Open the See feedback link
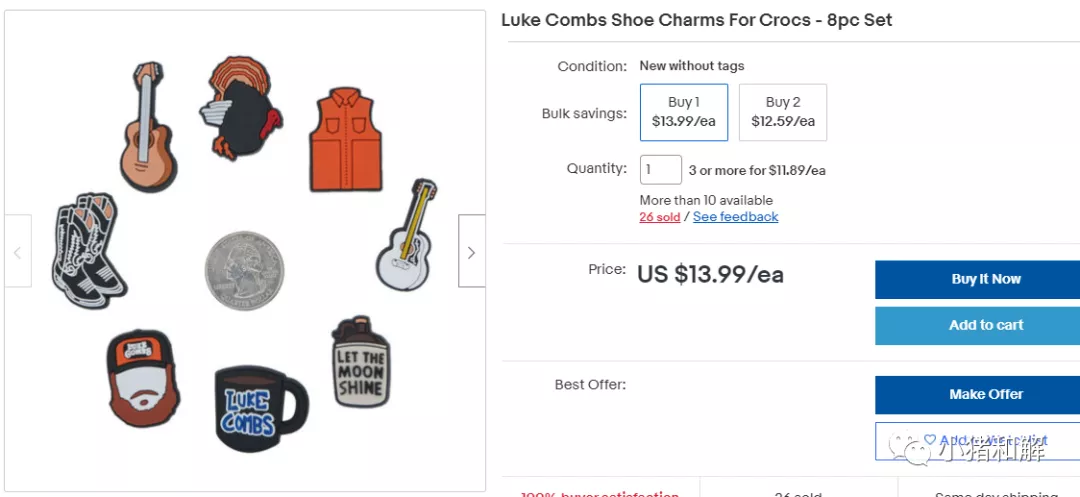Image resolution: width=1080 pixels, height=497 pixels. pyautogui.click(x=735, y=217)
